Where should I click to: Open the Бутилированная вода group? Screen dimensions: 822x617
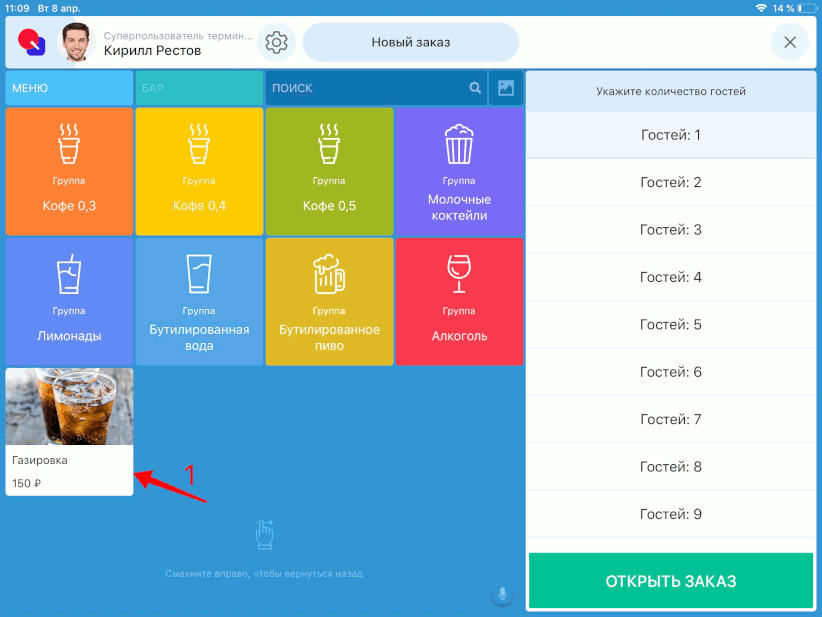pyautogui.click(x=199, y=301)
